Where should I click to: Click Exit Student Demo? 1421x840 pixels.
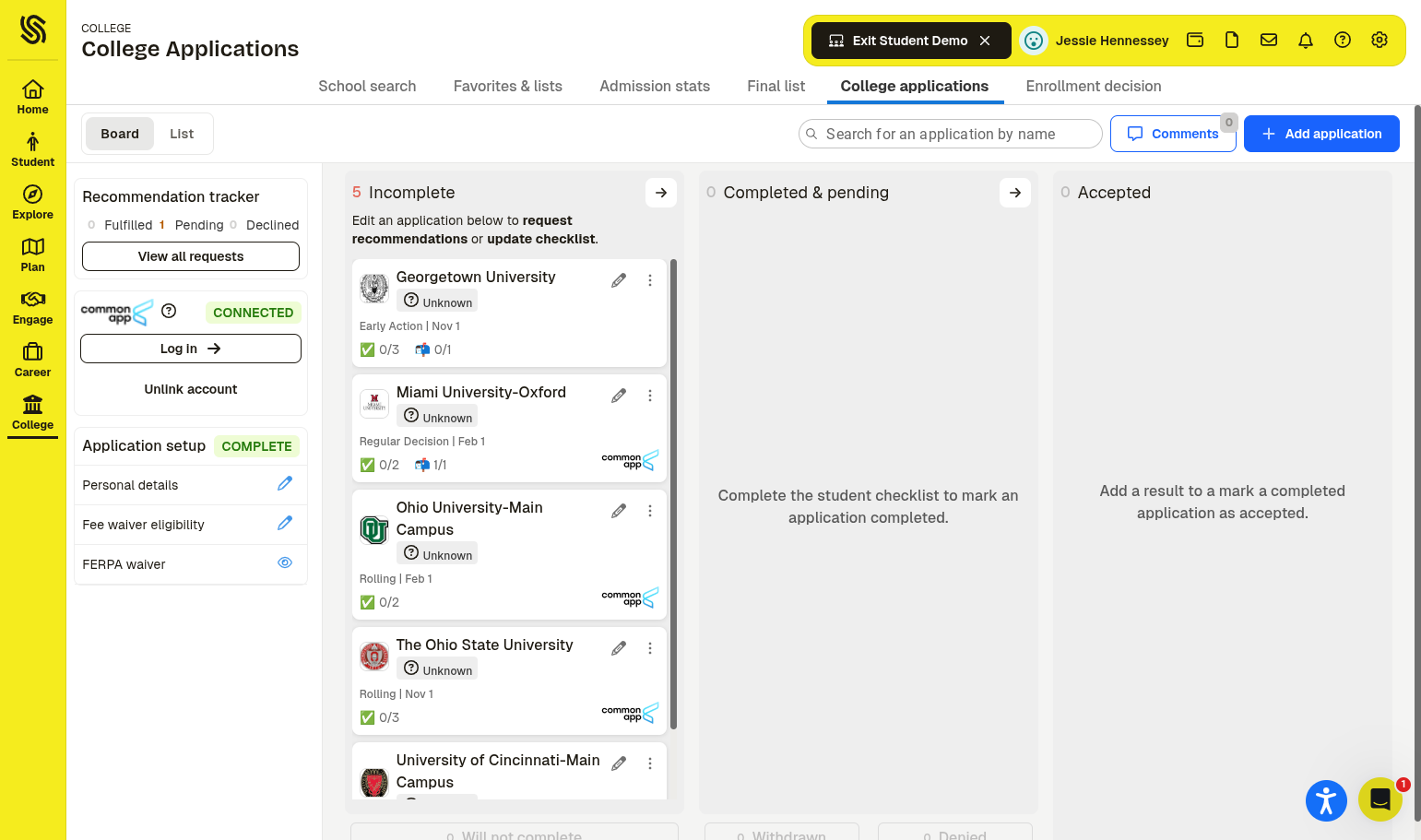(911, 41)
